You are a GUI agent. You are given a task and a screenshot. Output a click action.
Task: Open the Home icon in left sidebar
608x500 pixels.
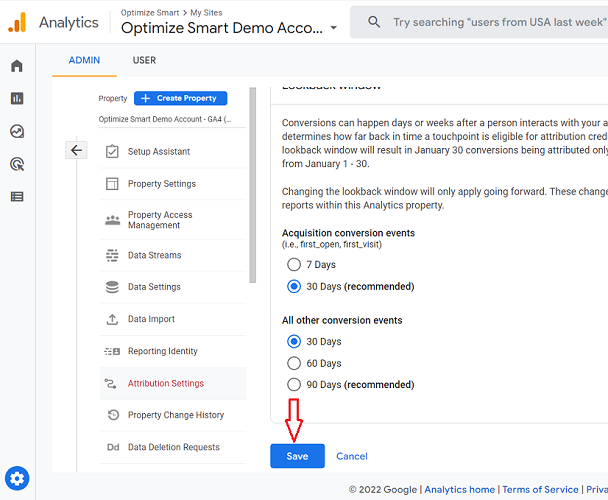(x=17, y=66)
